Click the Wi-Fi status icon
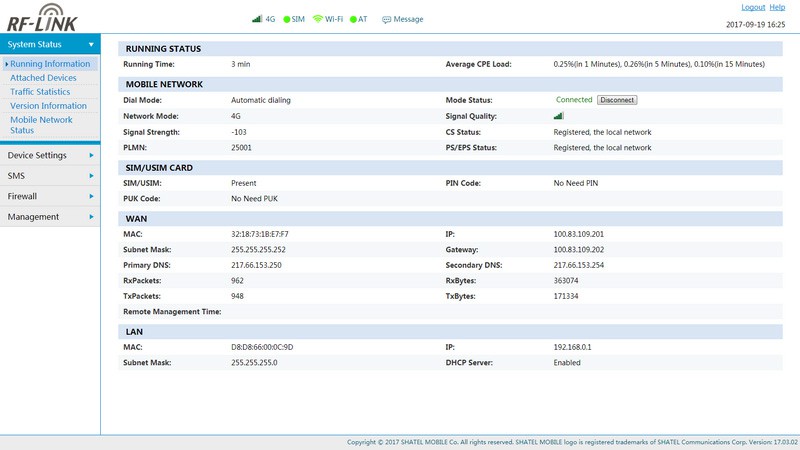 click(318, 19)
